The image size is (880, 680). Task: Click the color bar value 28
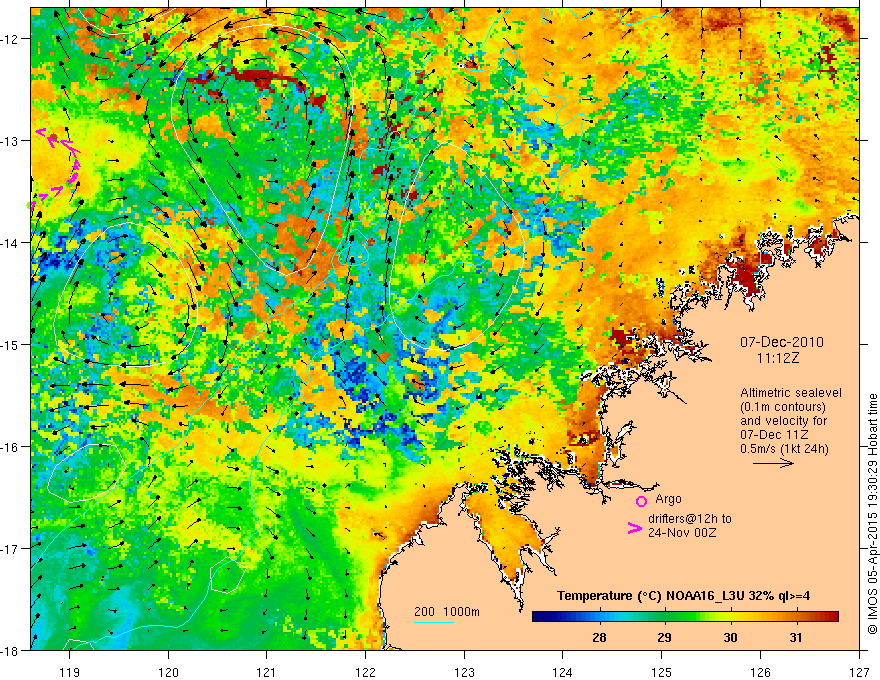coord(599,637)
